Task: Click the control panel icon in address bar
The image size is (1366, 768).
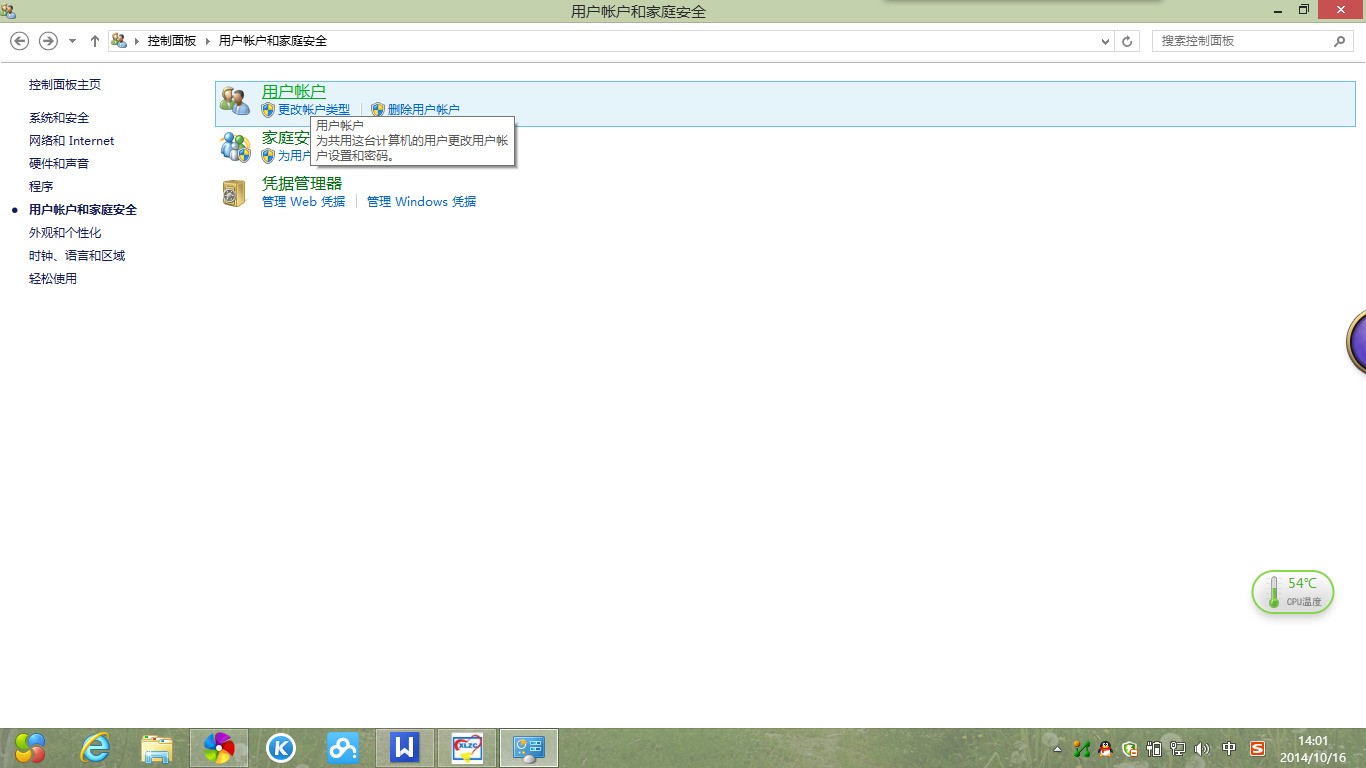Action: [x=119, y=41]
